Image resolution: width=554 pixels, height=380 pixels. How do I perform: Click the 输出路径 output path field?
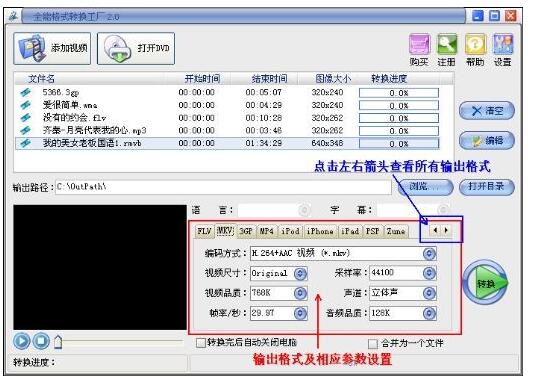(223, 187)
